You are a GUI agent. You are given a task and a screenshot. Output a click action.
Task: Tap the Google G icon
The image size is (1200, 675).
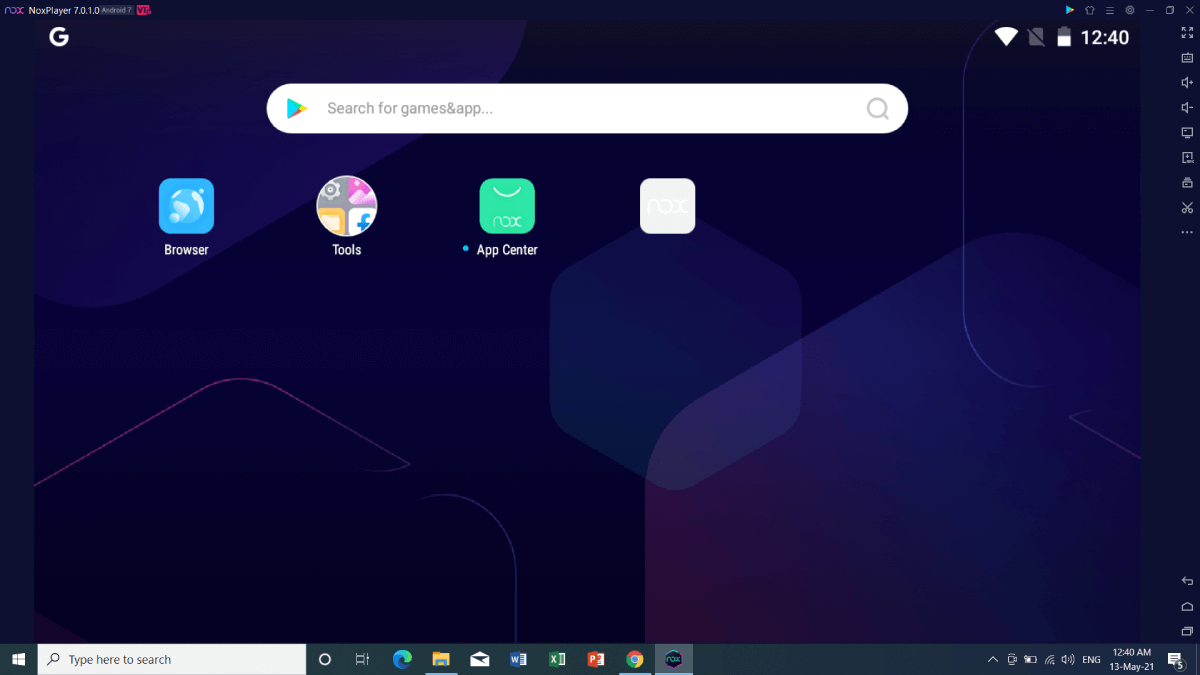tap(59, 37)
